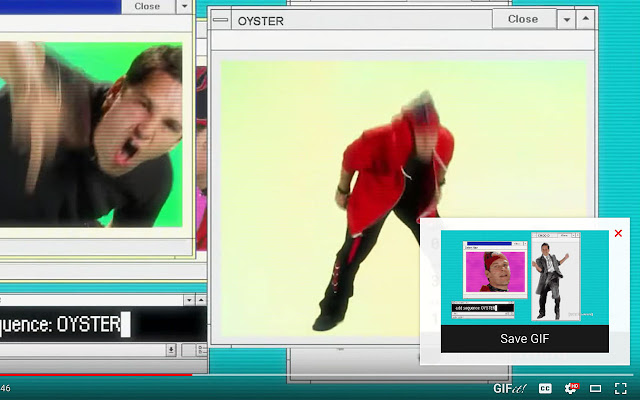Click Save GIF button
This screenshot has height=400, width=640.
(524, 339)
